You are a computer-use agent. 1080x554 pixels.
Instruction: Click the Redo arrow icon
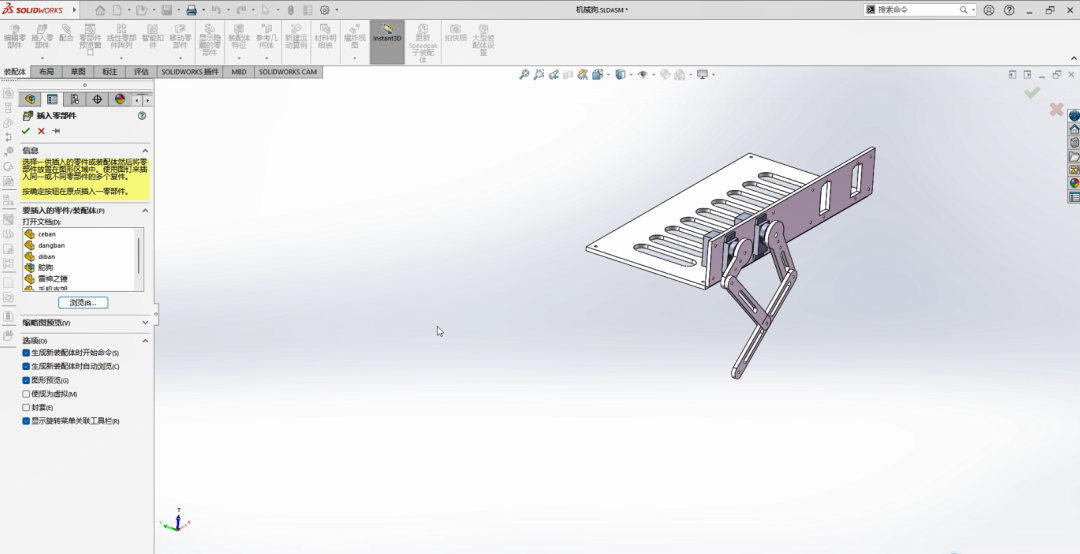click(x=241, y=10)
